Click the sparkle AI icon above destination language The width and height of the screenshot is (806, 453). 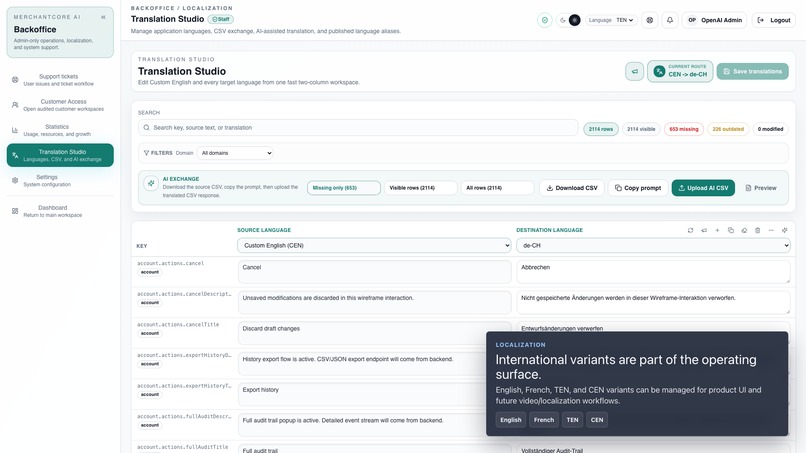tap(784, 230)
